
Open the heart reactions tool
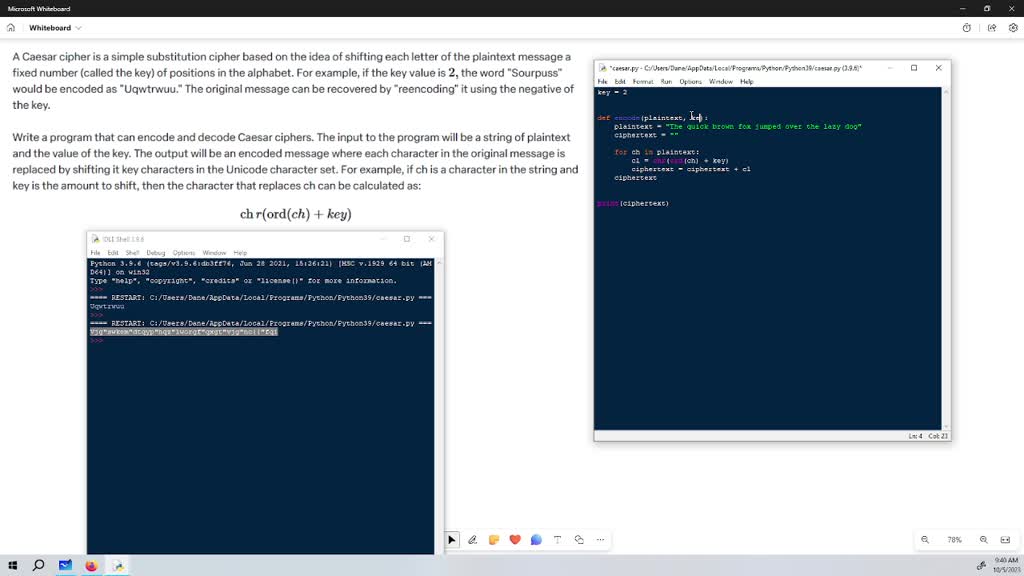click(x=515, y=540)
